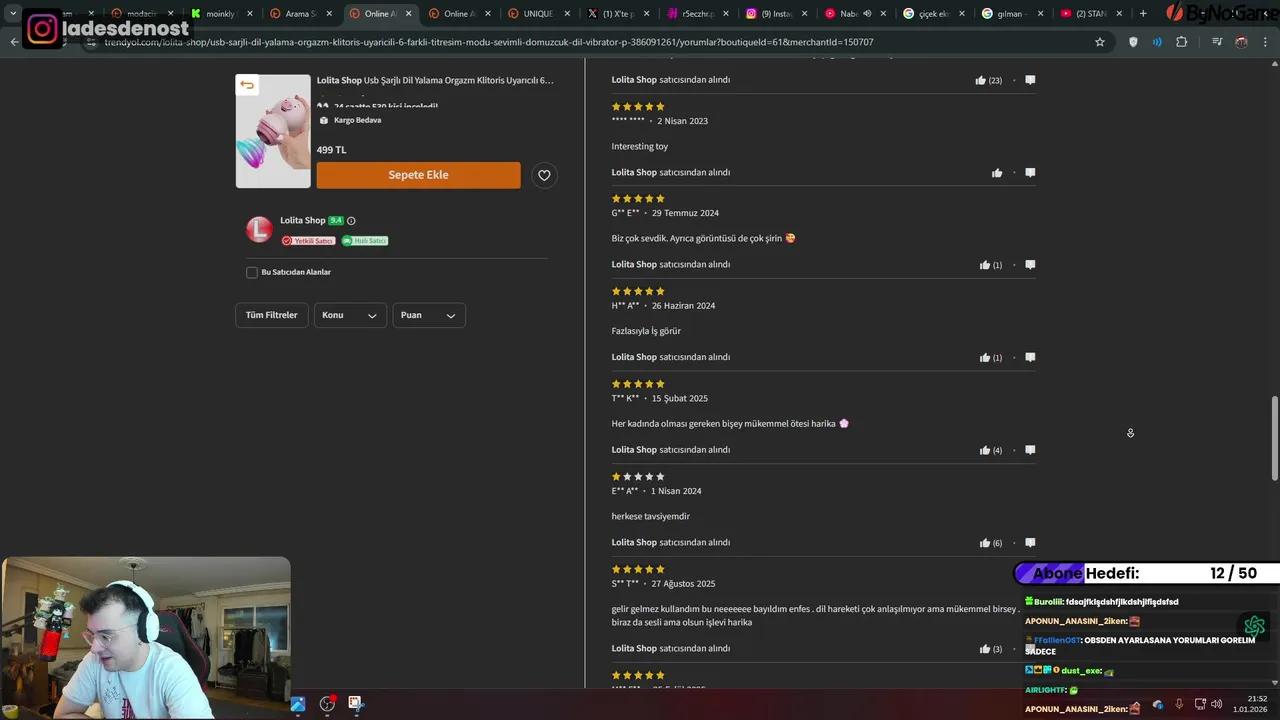The image size is (1280, 720).
Task: Open tab search dropdown at tab bar start
Action: (13, 14)
